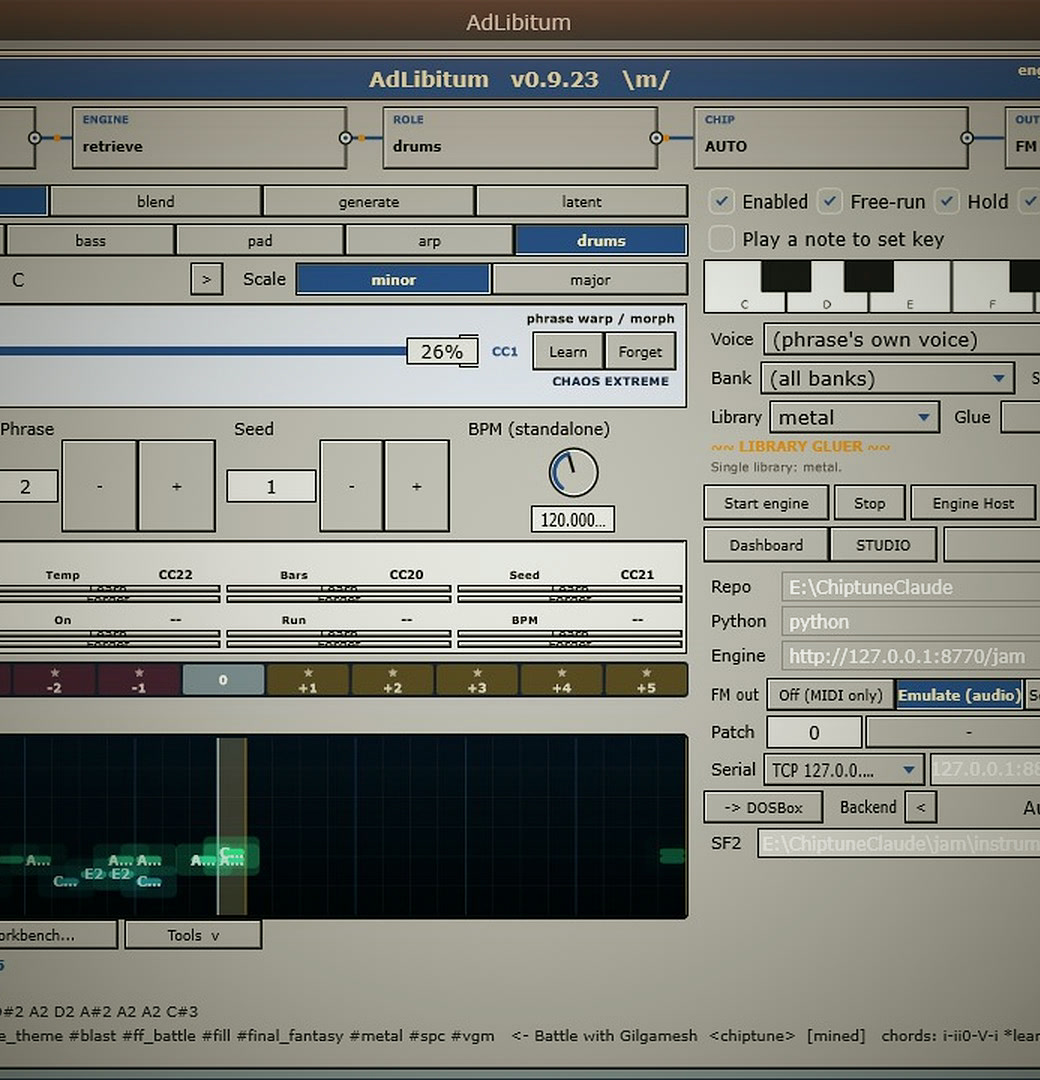
Task: Click the Repo path field E:\ChiptuneClaude
Action: (x=911, y=587)
